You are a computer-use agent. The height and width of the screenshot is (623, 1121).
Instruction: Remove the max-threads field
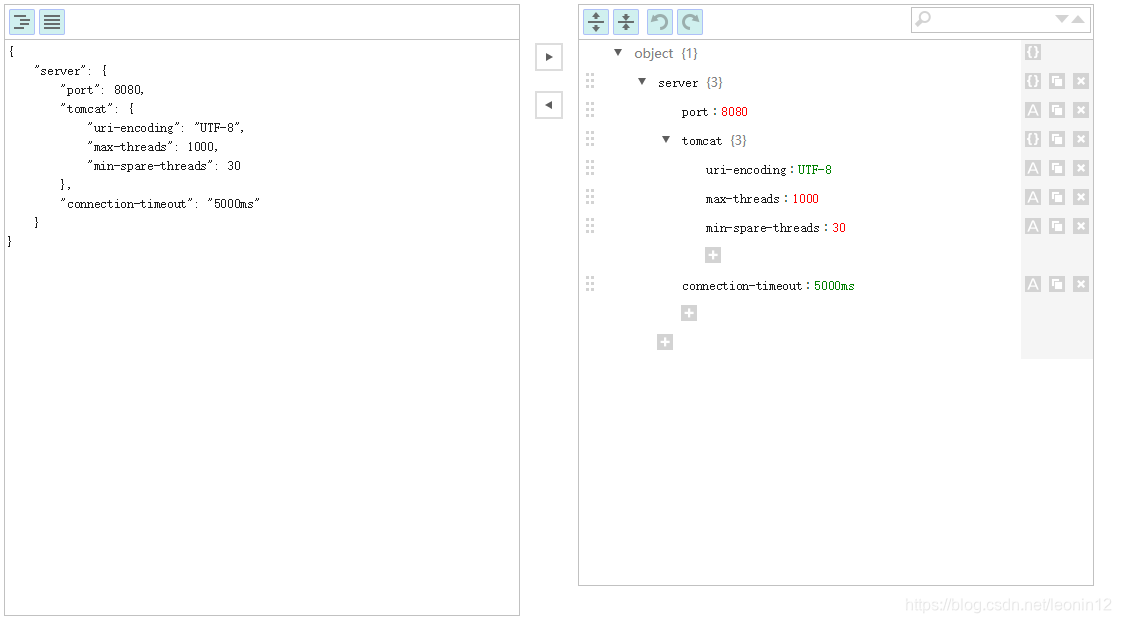[1081, 197]
